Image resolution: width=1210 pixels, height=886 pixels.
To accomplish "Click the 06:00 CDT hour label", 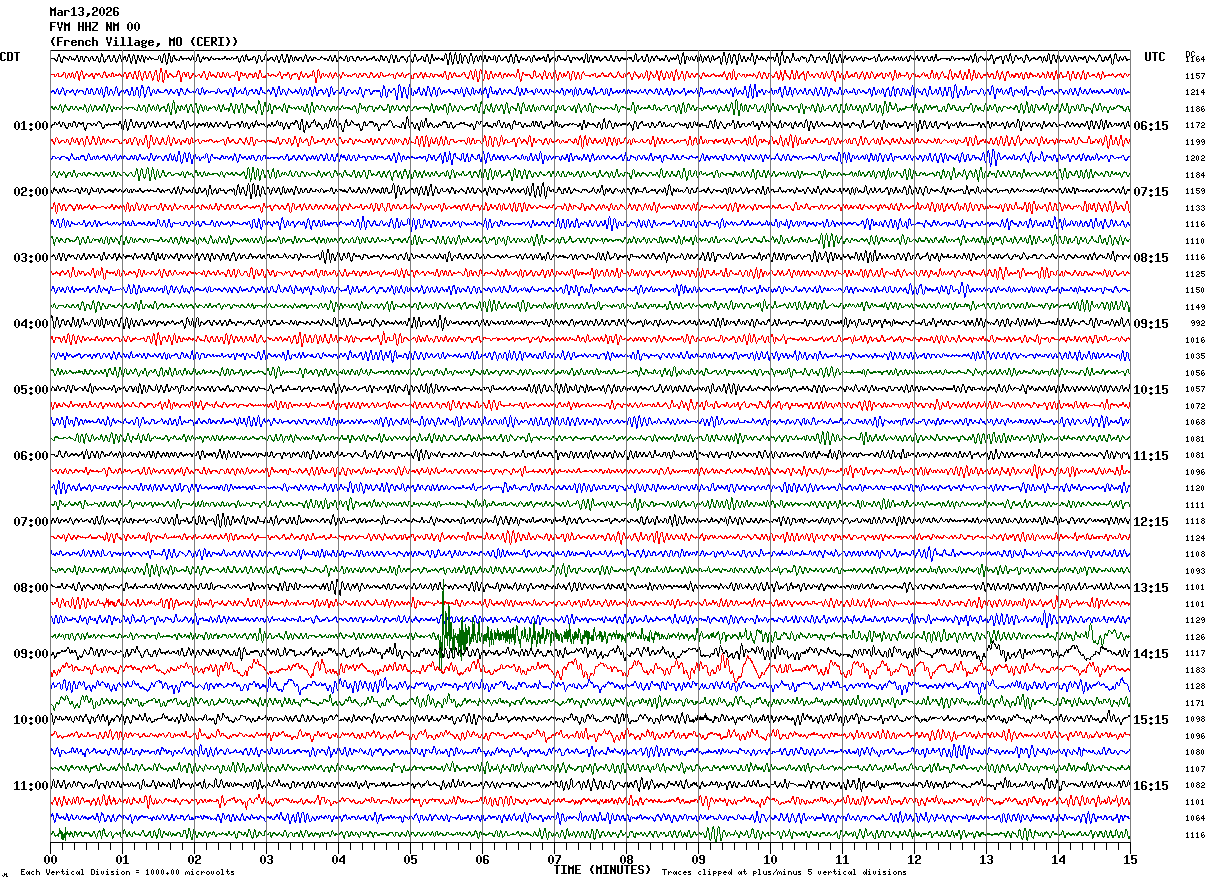I will point(31,456).
